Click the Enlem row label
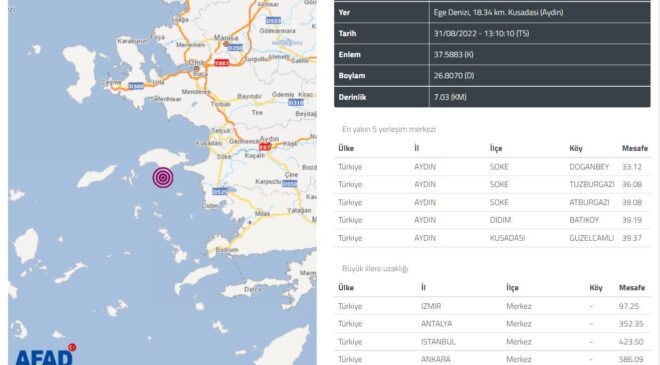The width and height of the screenshot is (660, 365). pyautogui.click(x=349, y=54)
